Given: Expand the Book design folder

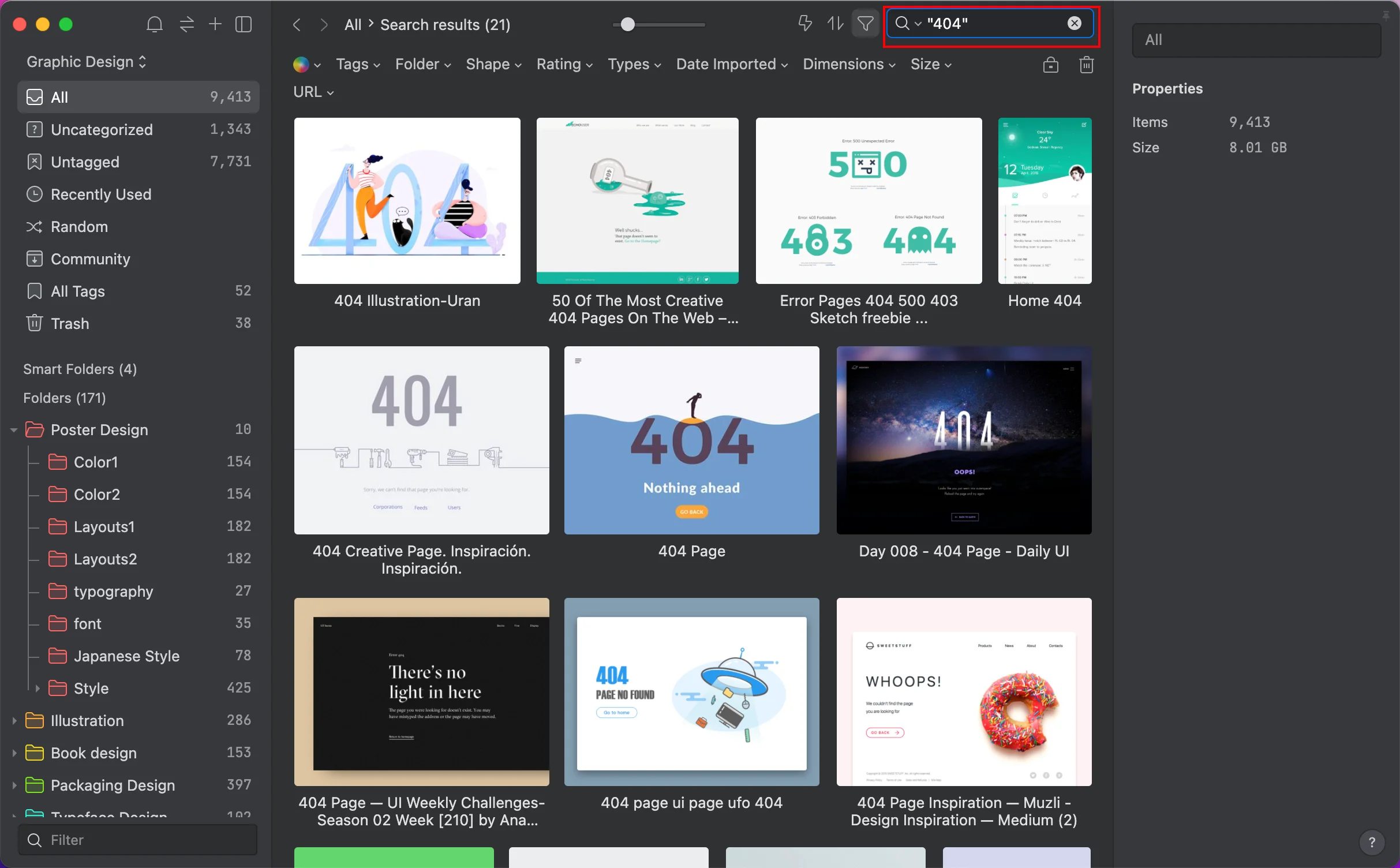Looking at the screenshot, I should pyautogui.click(x=14, y=753).
